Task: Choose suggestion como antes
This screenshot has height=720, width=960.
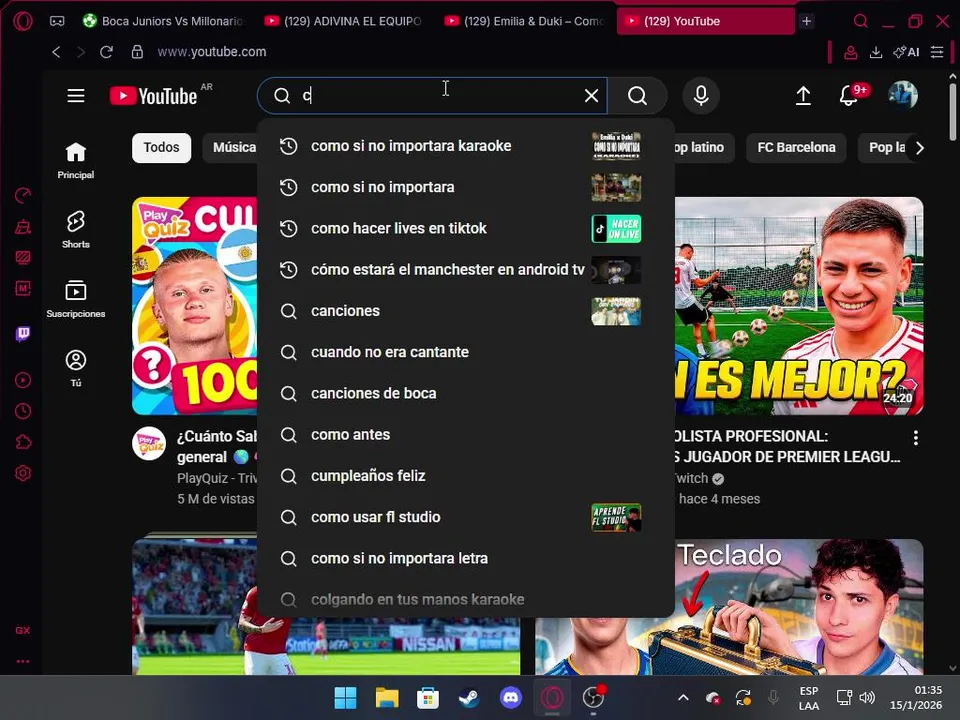Action: [465, 435]
